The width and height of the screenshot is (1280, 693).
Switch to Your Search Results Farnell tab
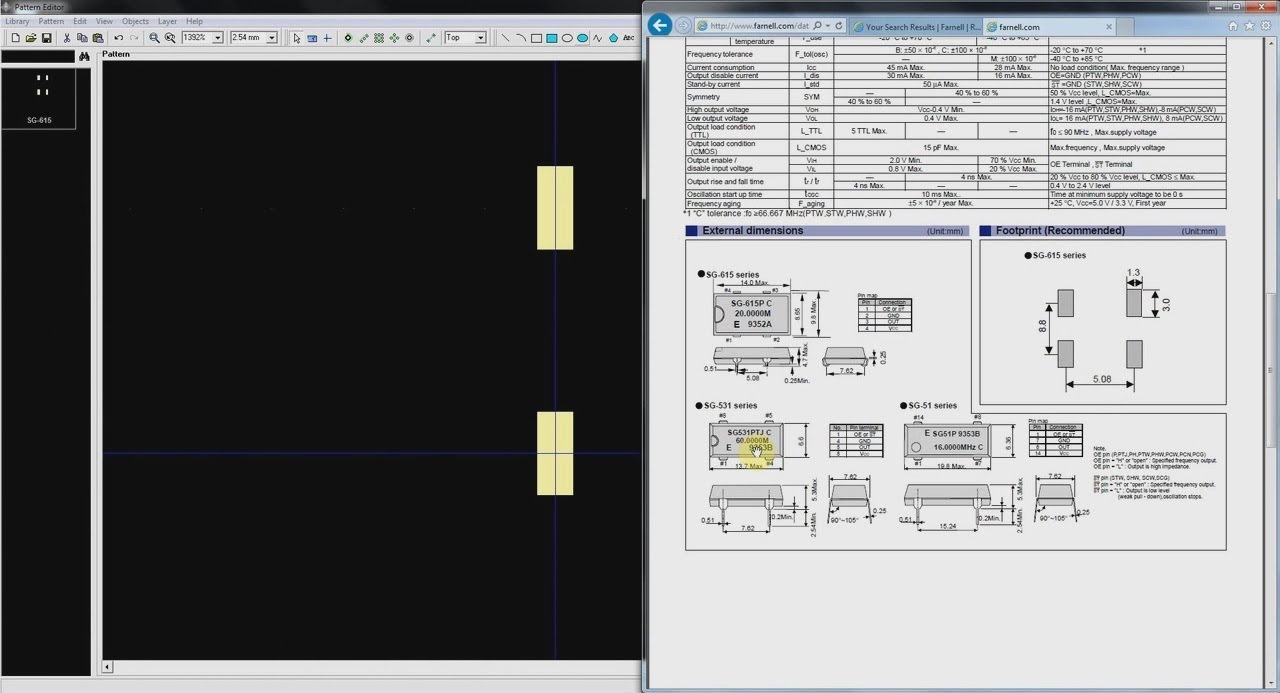pos(914,26)
